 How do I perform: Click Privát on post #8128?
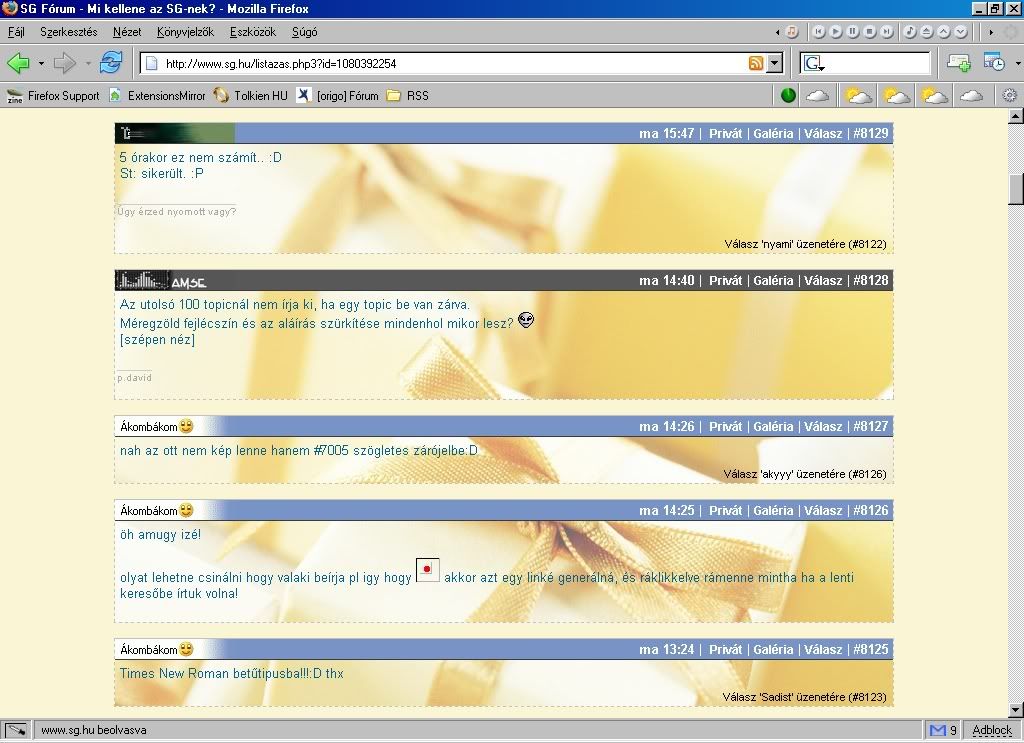click(726, 280)
